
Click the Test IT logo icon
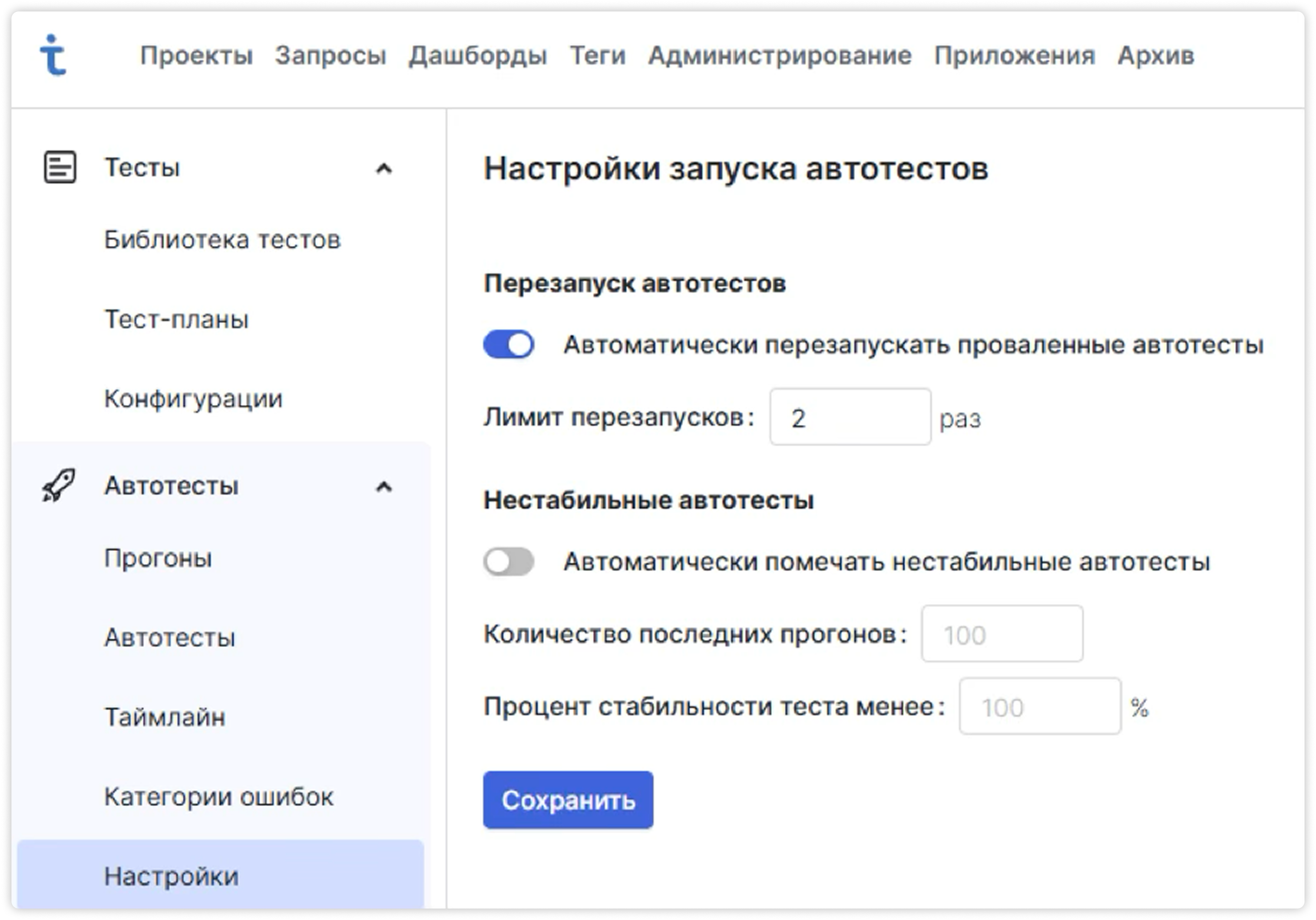click(x=53, y=55)
